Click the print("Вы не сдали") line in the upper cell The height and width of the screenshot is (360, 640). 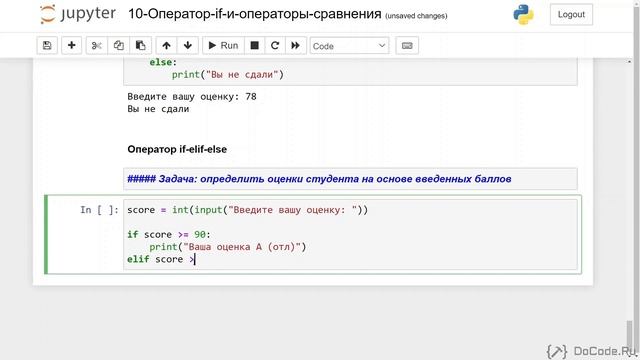point(227,74)
